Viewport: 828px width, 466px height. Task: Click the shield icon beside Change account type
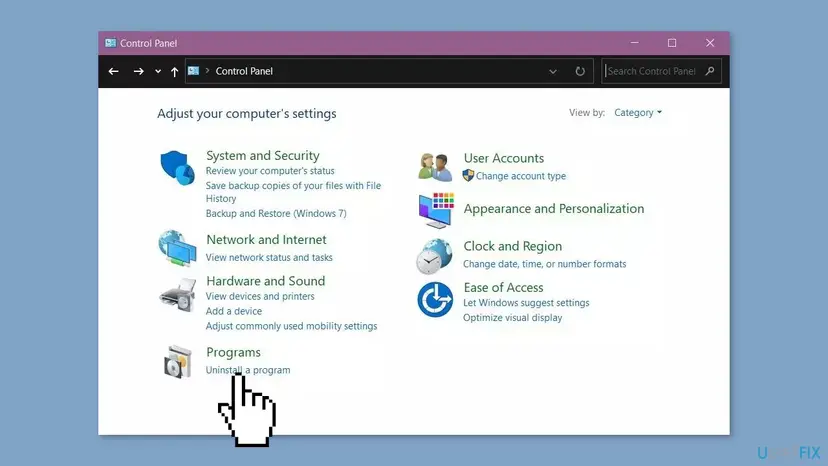[468, 175]
